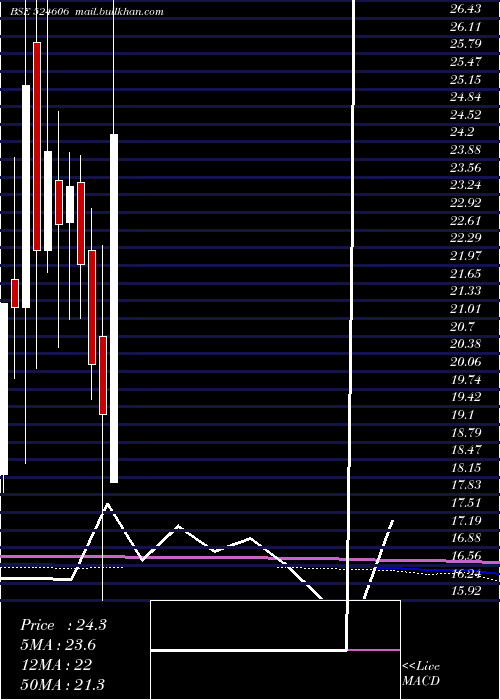Click the 'BSE 524606 mail.bullkhan.com' header text
Viewport: 500px width, 700px height.
[x=87, y=12]
